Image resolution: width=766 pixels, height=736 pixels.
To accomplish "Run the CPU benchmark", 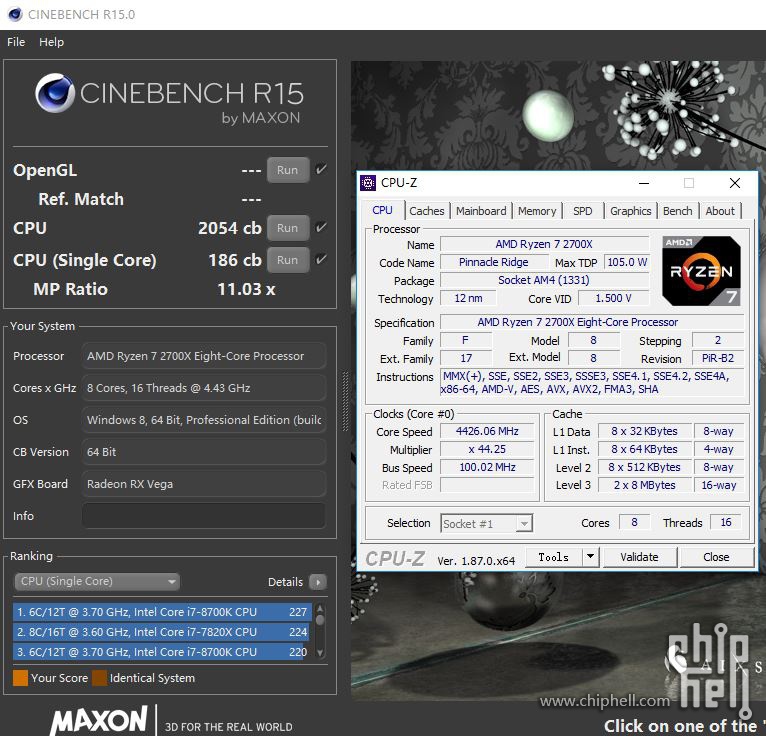I will coord(288,228).
